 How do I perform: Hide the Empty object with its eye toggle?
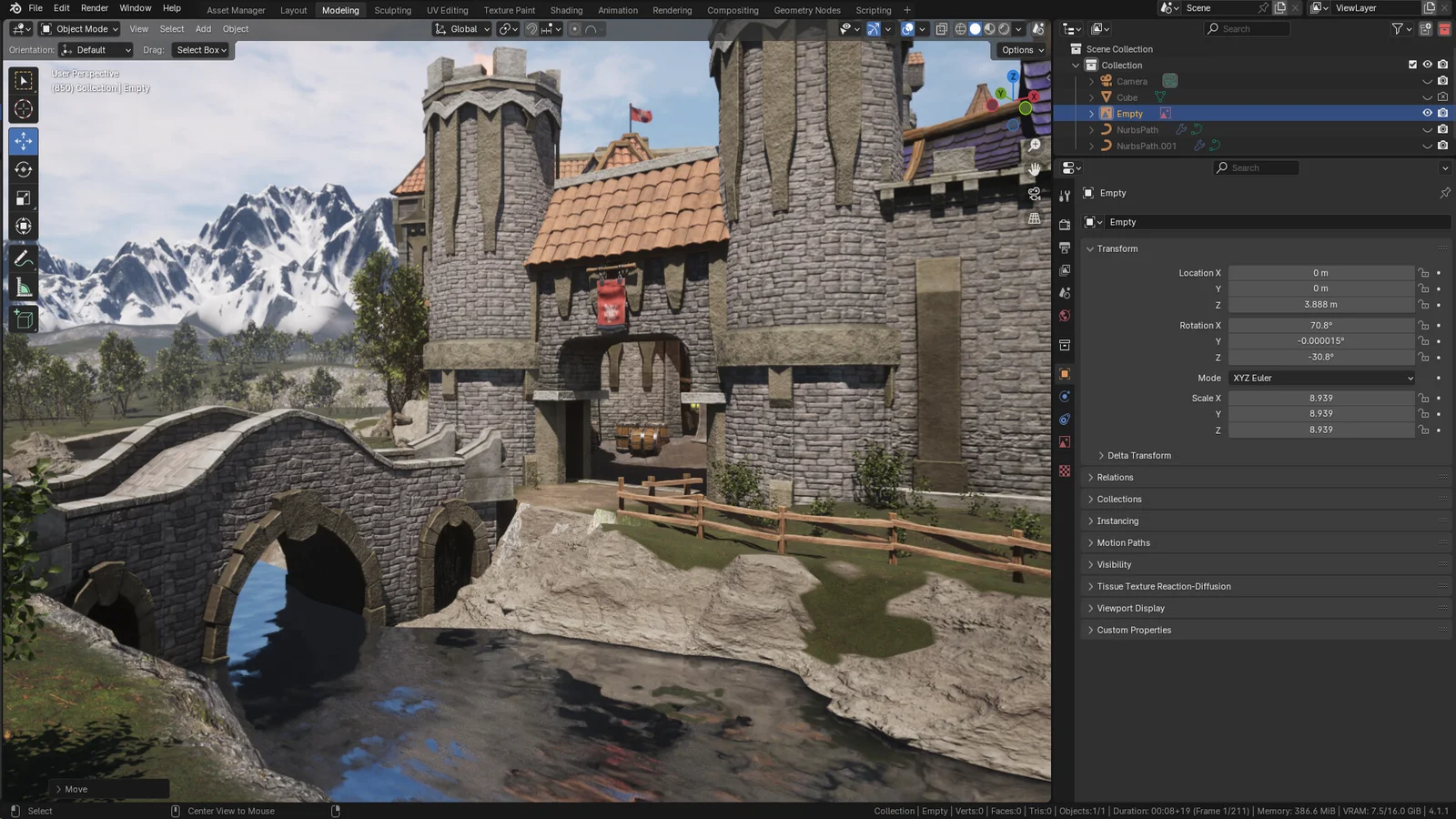1427,113
